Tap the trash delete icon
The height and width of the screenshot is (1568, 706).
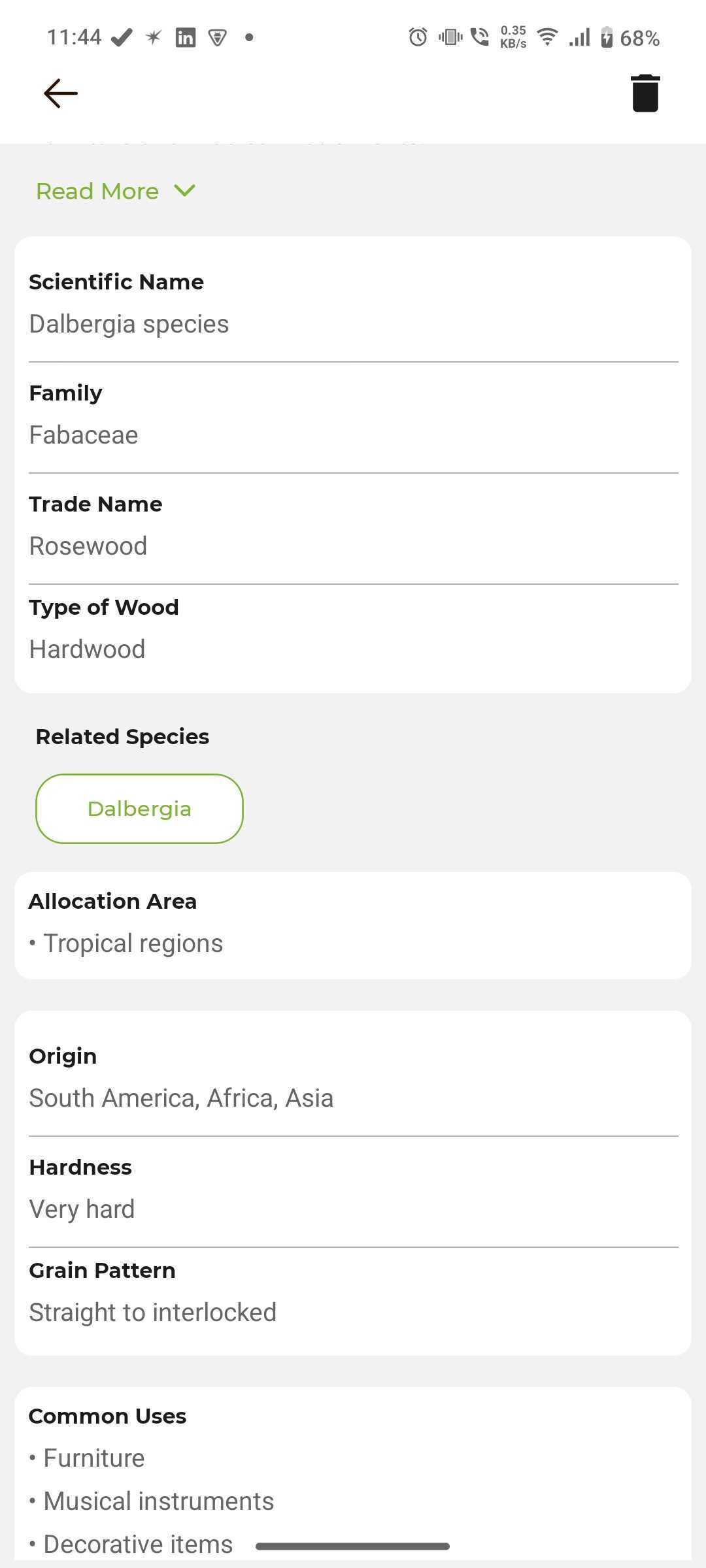pyautogui.click(x=645, y=93)
